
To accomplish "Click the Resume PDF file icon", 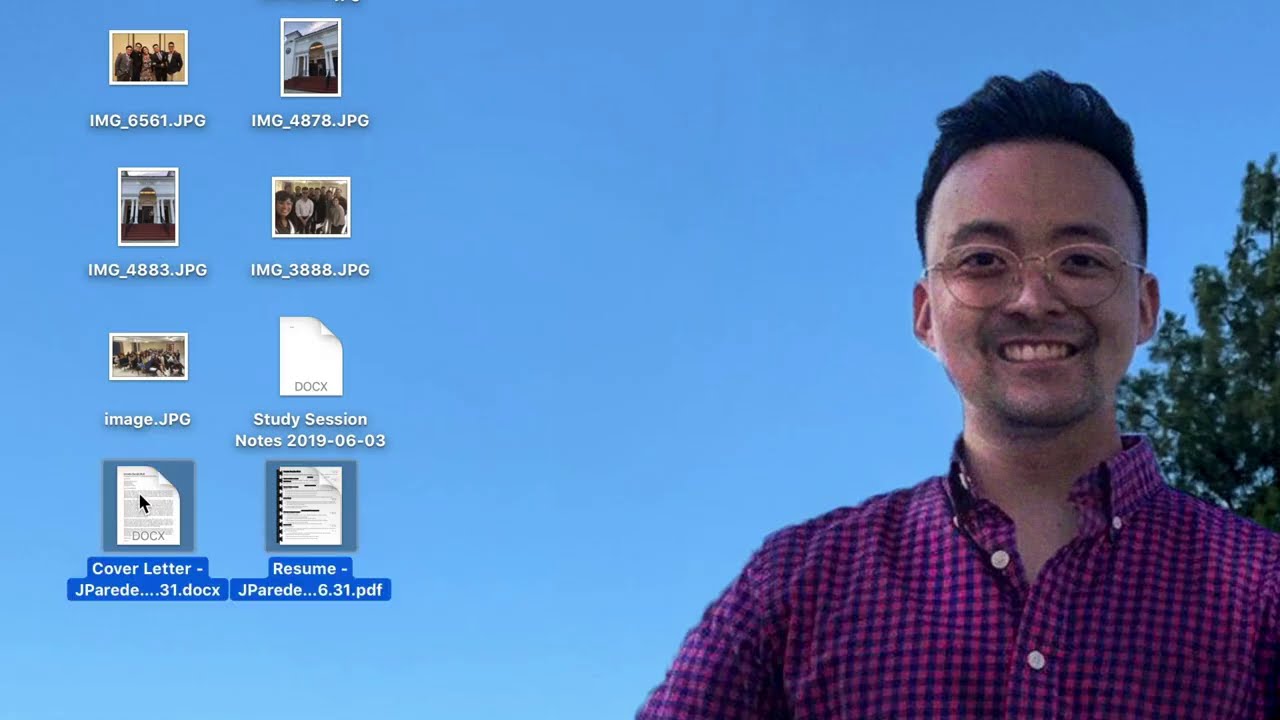I will [x=311, y=506].
